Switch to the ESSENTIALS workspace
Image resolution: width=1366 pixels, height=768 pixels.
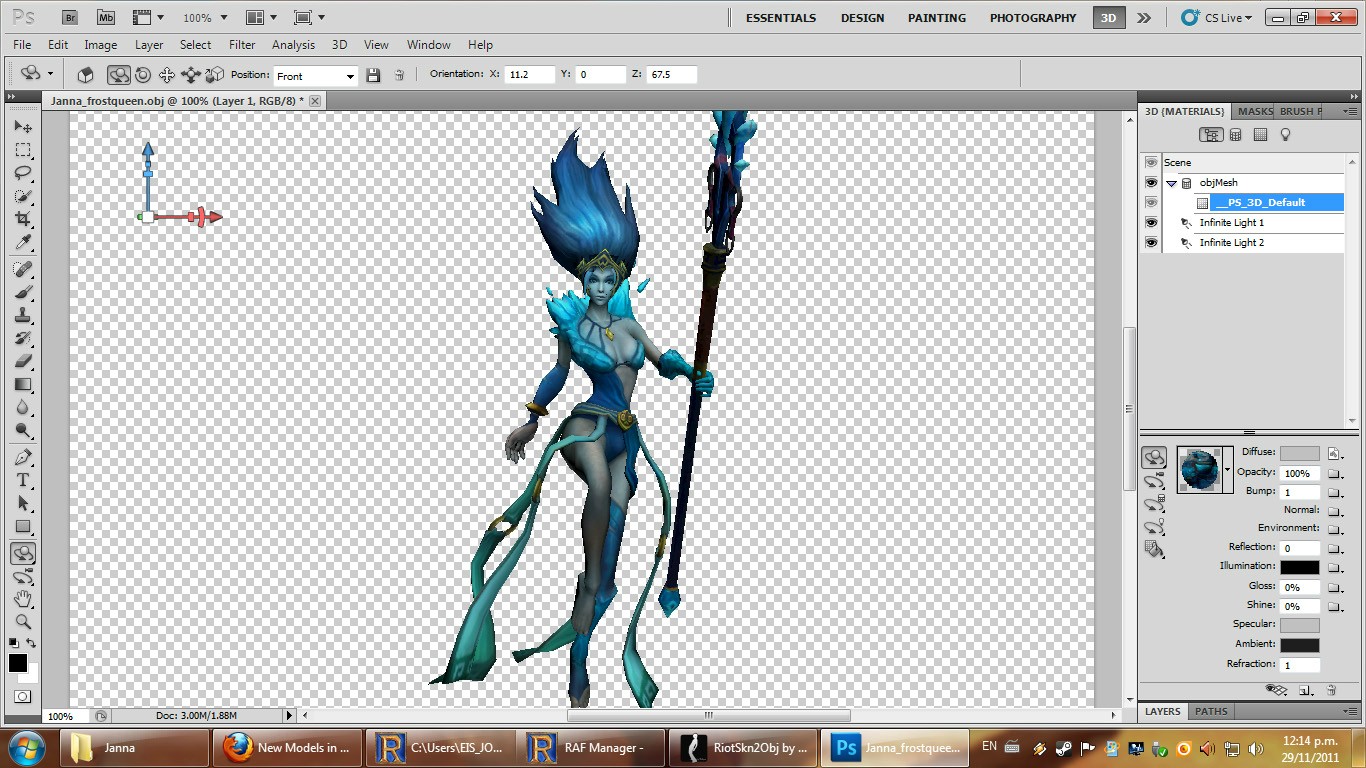[781, 18]
